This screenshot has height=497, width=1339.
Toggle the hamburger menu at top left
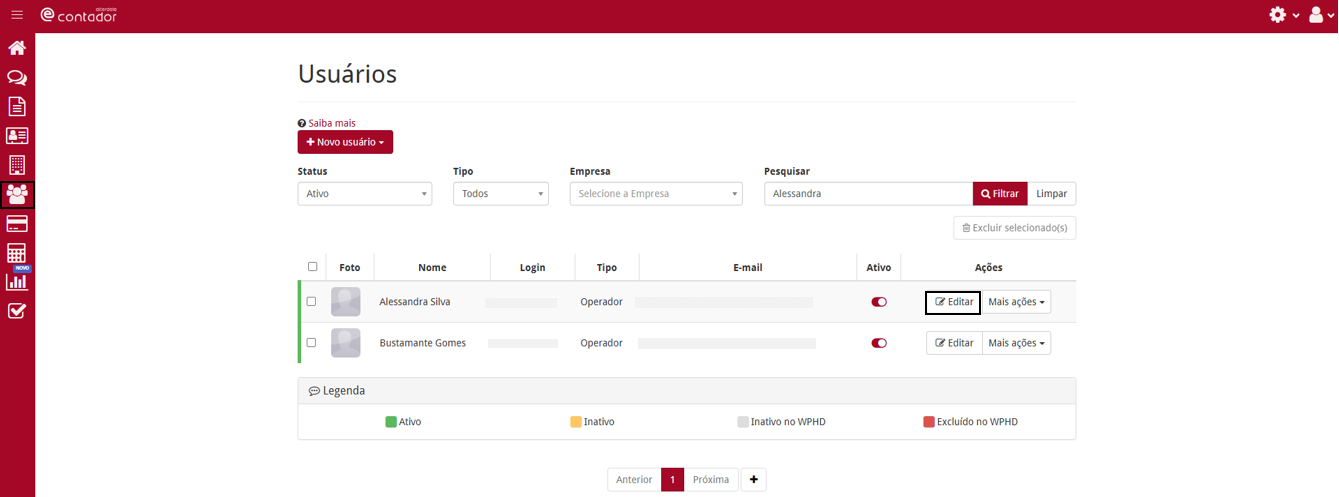(x=17, y=15)
